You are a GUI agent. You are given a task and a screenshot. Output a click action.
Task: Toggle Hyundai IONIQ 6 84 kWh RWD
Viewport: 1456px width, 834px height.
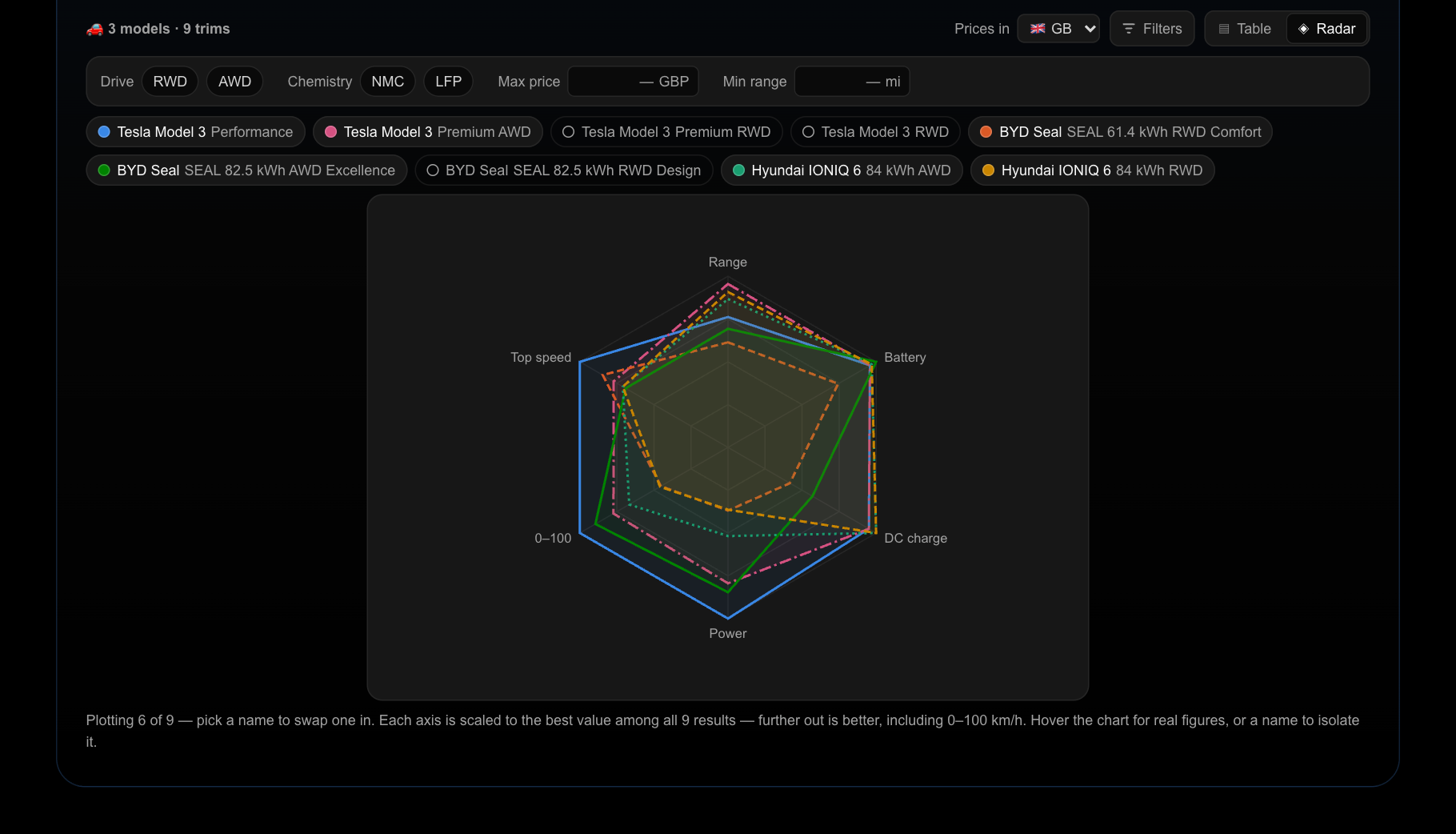pyautogui.click(x=1093, y=170)
